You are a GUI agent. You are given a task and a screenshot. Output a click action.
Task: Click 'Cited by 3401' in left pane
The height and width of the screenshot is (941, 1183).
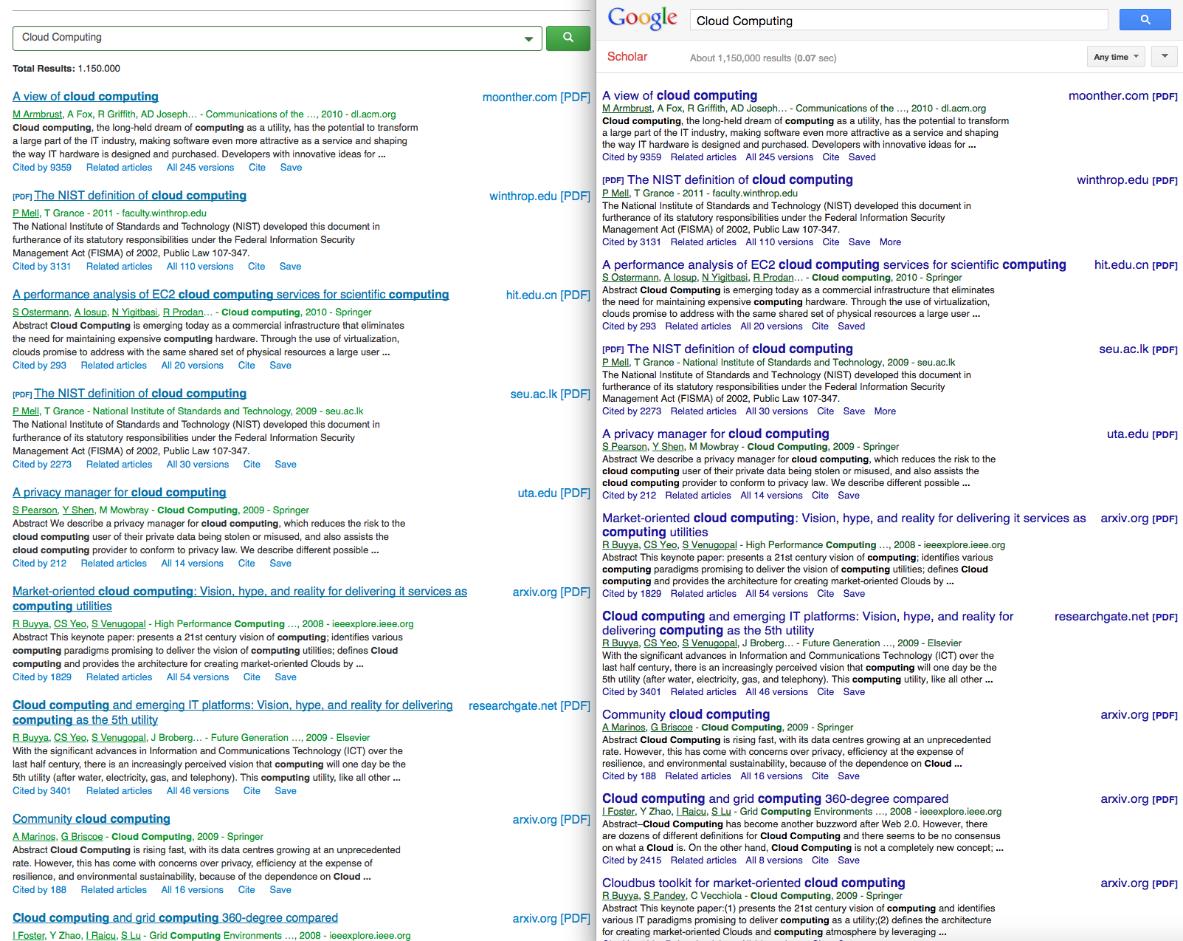pyautogui.click(x=42, y=791)
